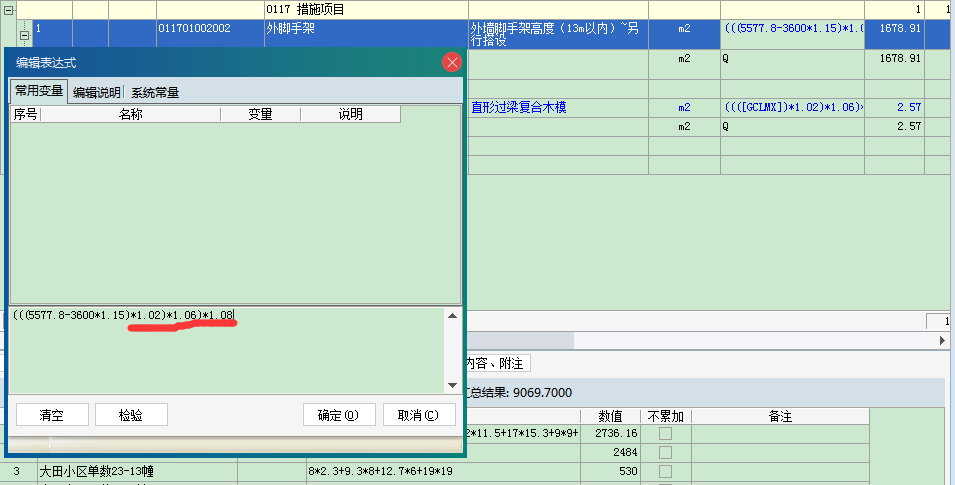Screen dimensions: 955x485
Task: Click the 备注 column header
Action: [780, 416]
